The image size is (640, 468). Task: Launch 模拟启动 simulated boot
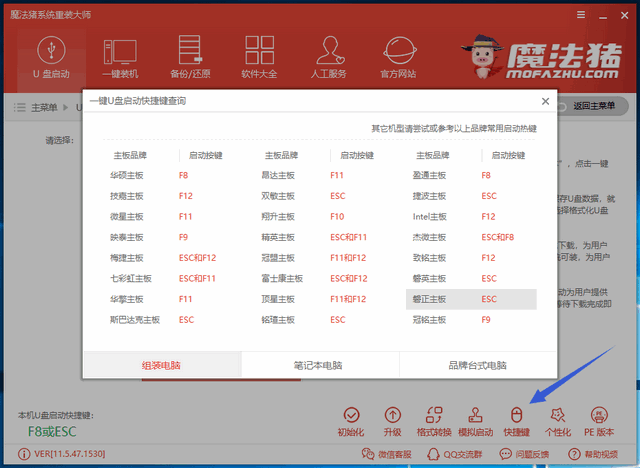(475, 421)
